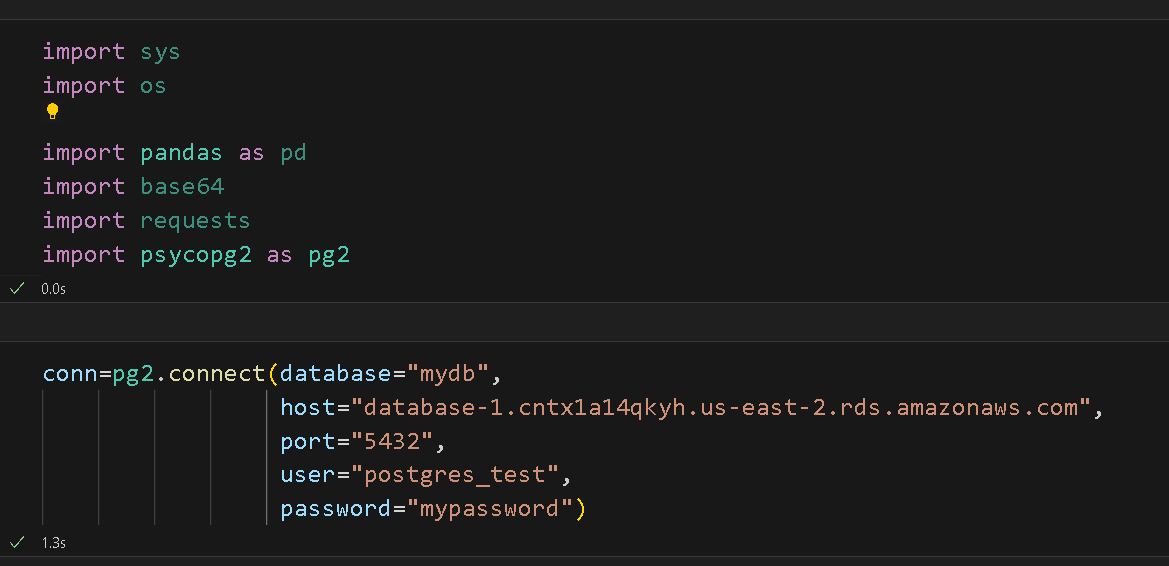The width and height of the screenshot is (1169, 566).
Task: Click the 'os' module in second import
Action: tap(153, 86)
